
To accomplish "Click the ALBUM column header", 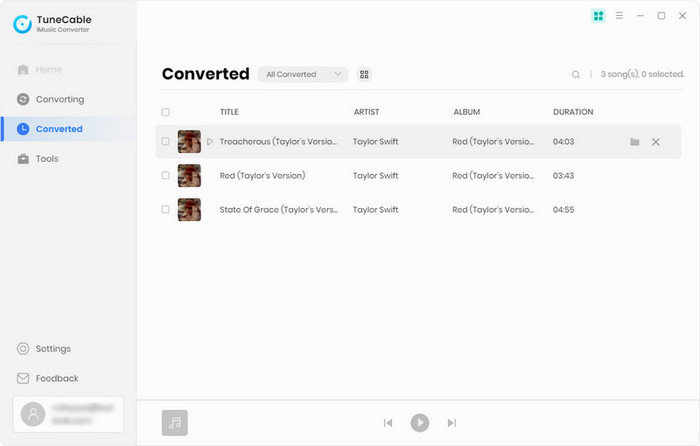I will point(467,112).
